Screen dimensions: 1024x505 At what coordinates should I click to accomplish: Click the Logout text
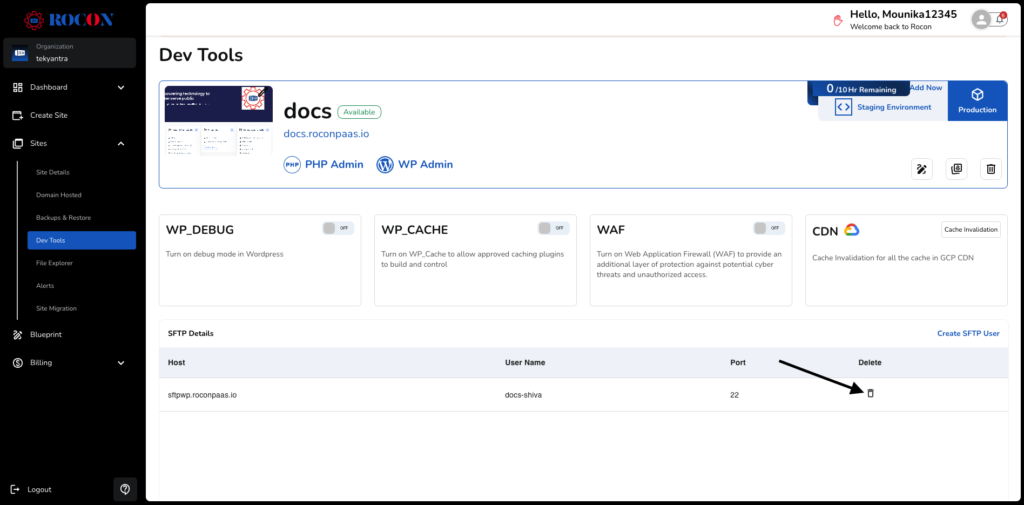(39, 489)
